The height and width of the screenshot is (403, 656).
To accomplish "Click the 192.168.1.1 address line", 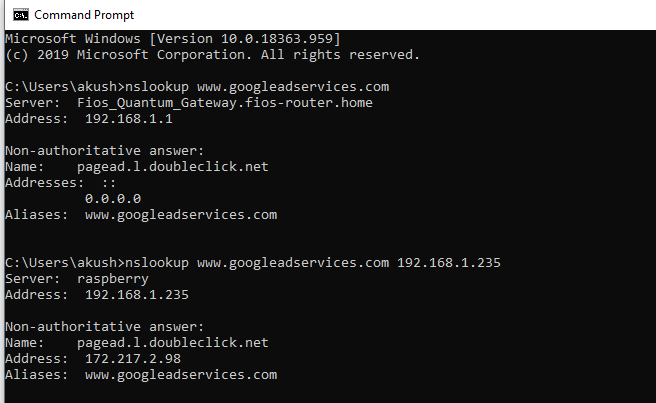I will click(x=116, y=119).
